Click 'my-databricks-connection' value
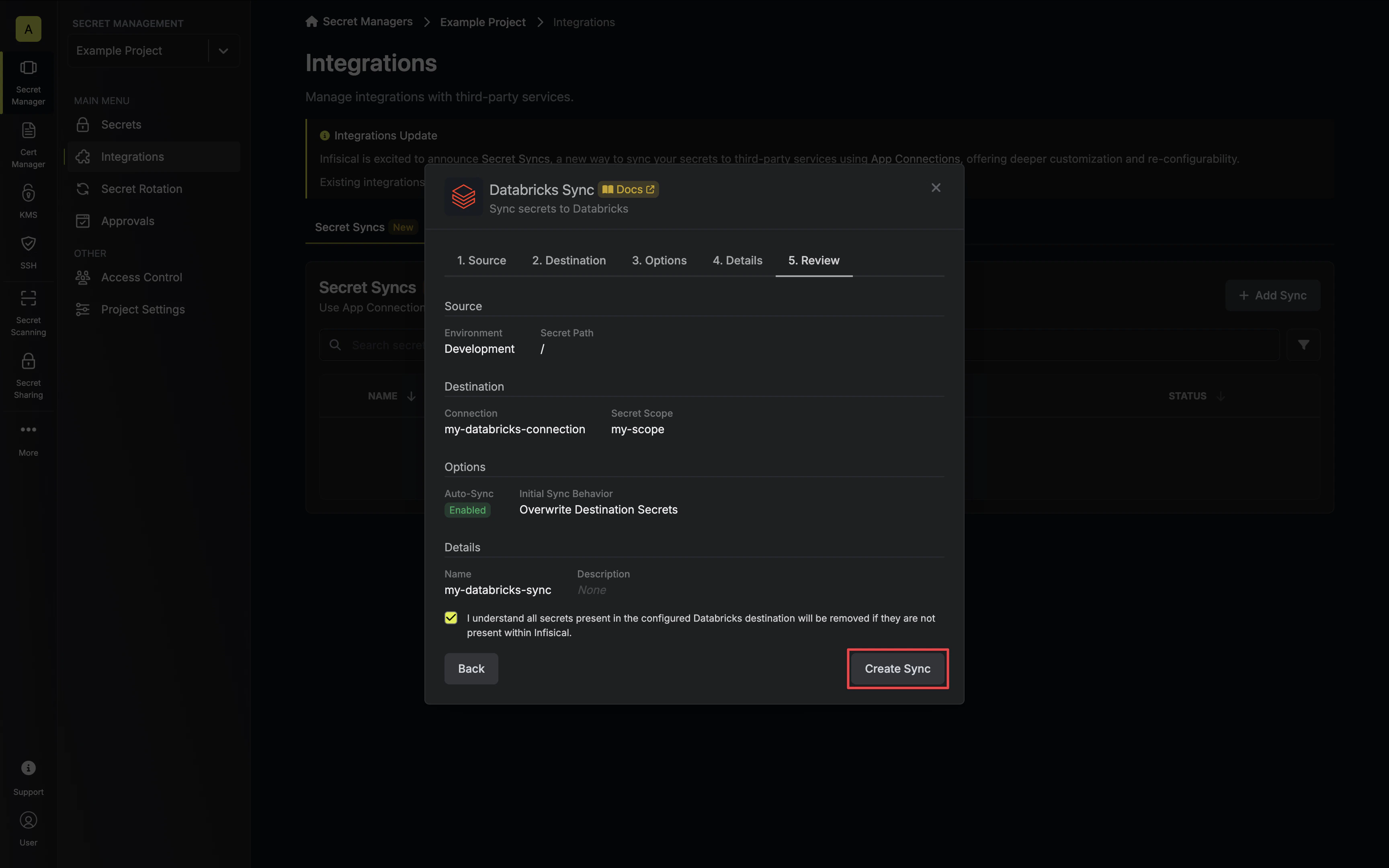This screenshot has width=1389, height=868. click(515, 430)
